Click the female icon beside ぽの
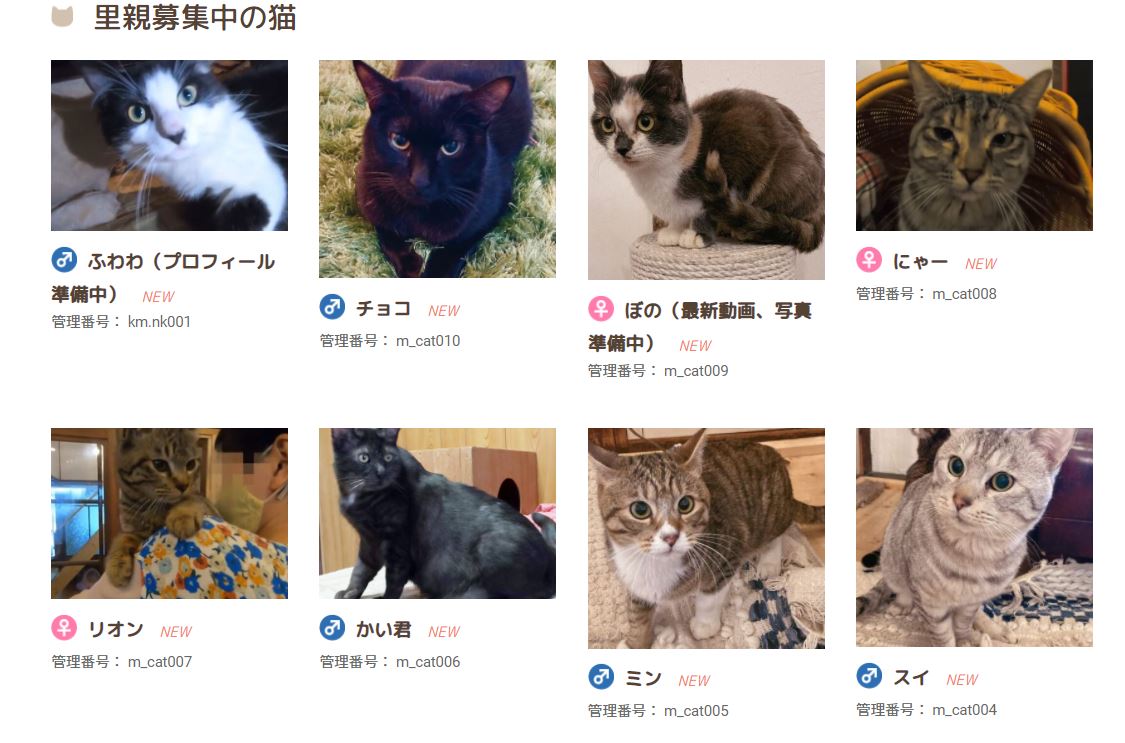This screenshot has height=743, width=1125. 601,309
